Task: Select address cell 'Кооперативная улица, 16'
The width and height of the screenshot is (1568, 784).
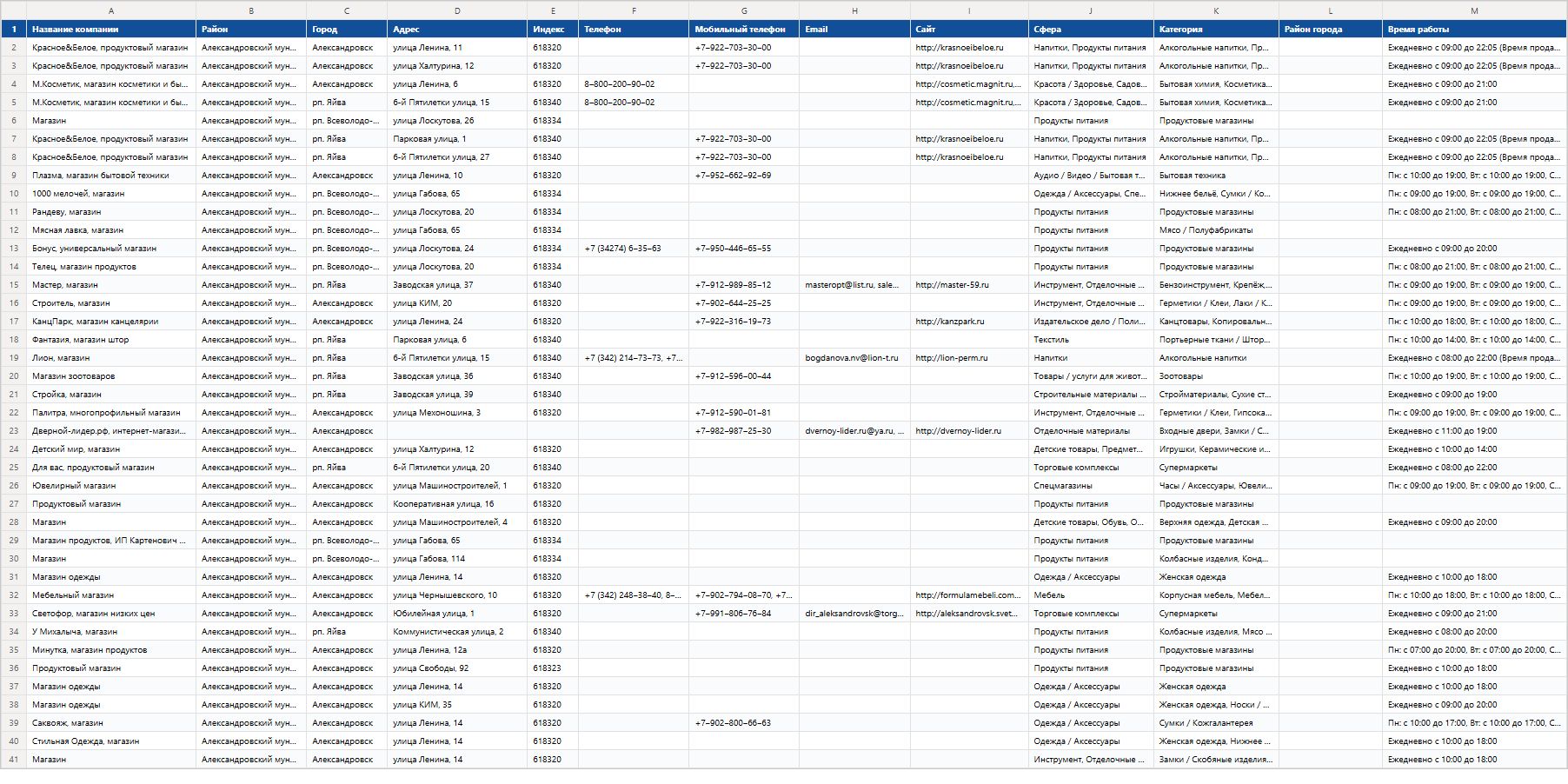Action: click(457, 504)
